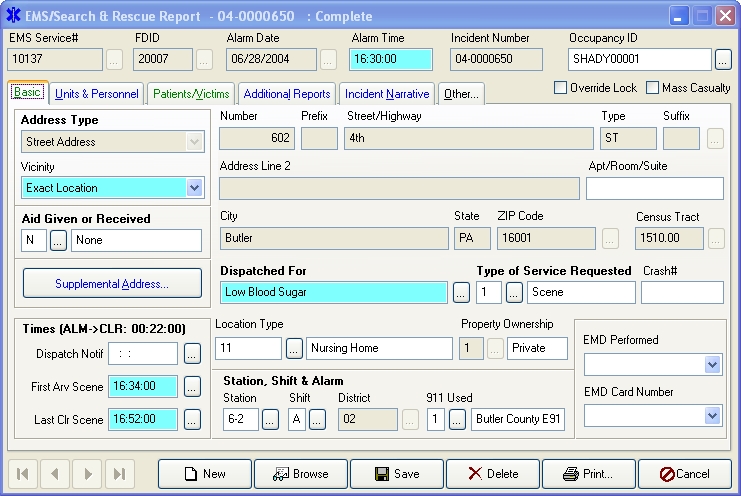741x496 pixels.
Task: Open lookup for First Arv Scene time
Action: click(x=193, y=387)
